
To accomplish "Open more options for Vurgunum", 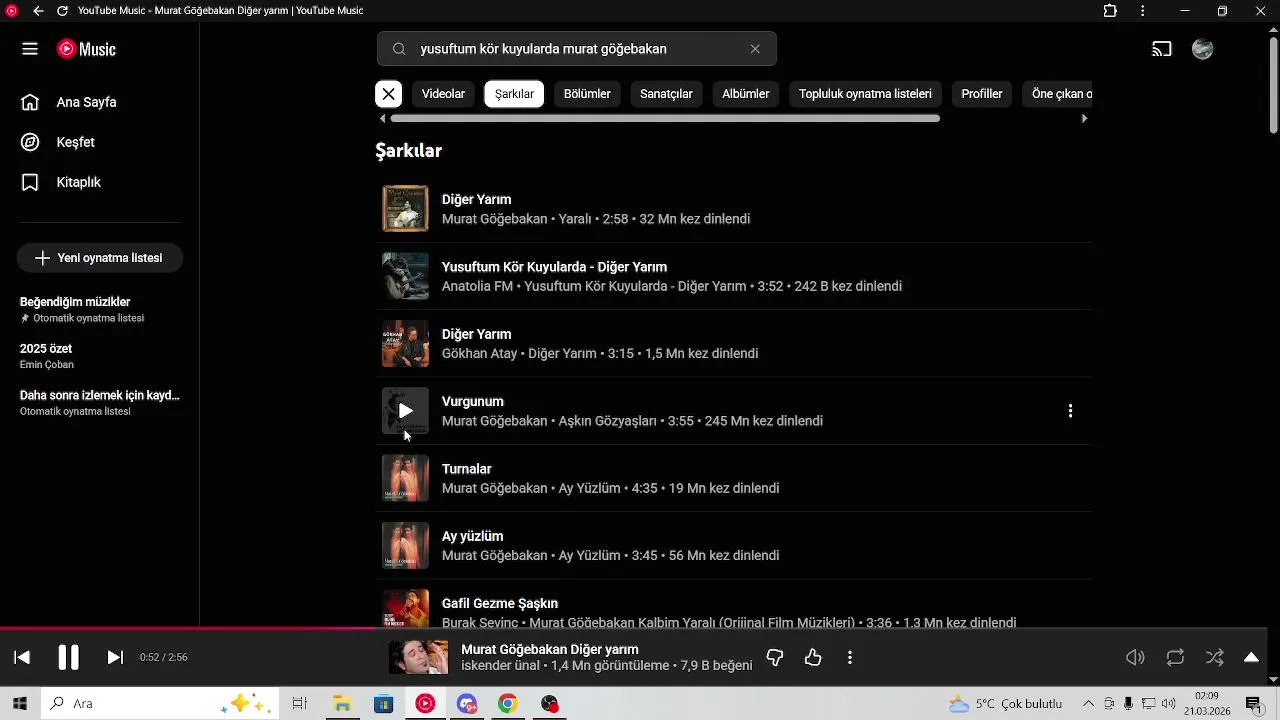I will click(1070, 411).
